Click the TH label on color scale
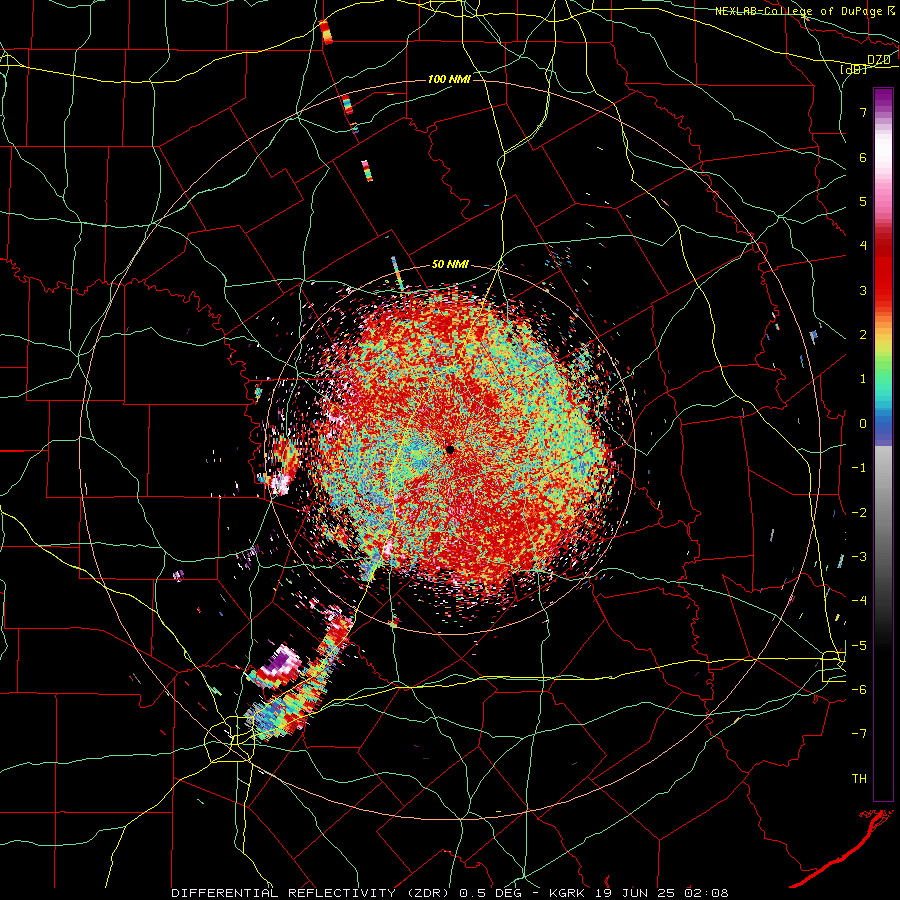Viewport: 900px width, 900px height. (859, 779)
